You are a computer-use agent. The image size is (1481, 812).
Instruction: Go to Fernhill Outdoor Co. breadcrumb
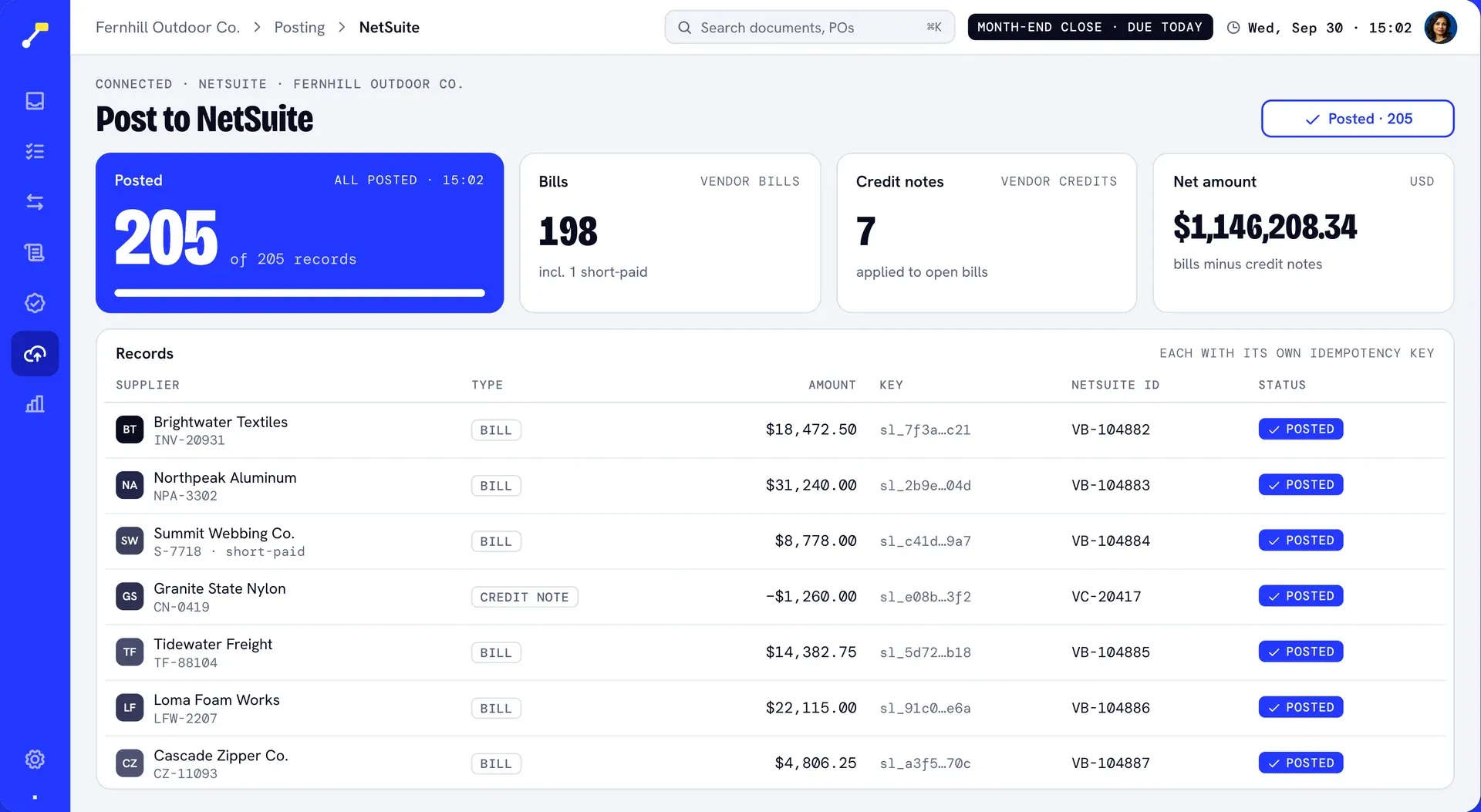[x=167, y=28]
